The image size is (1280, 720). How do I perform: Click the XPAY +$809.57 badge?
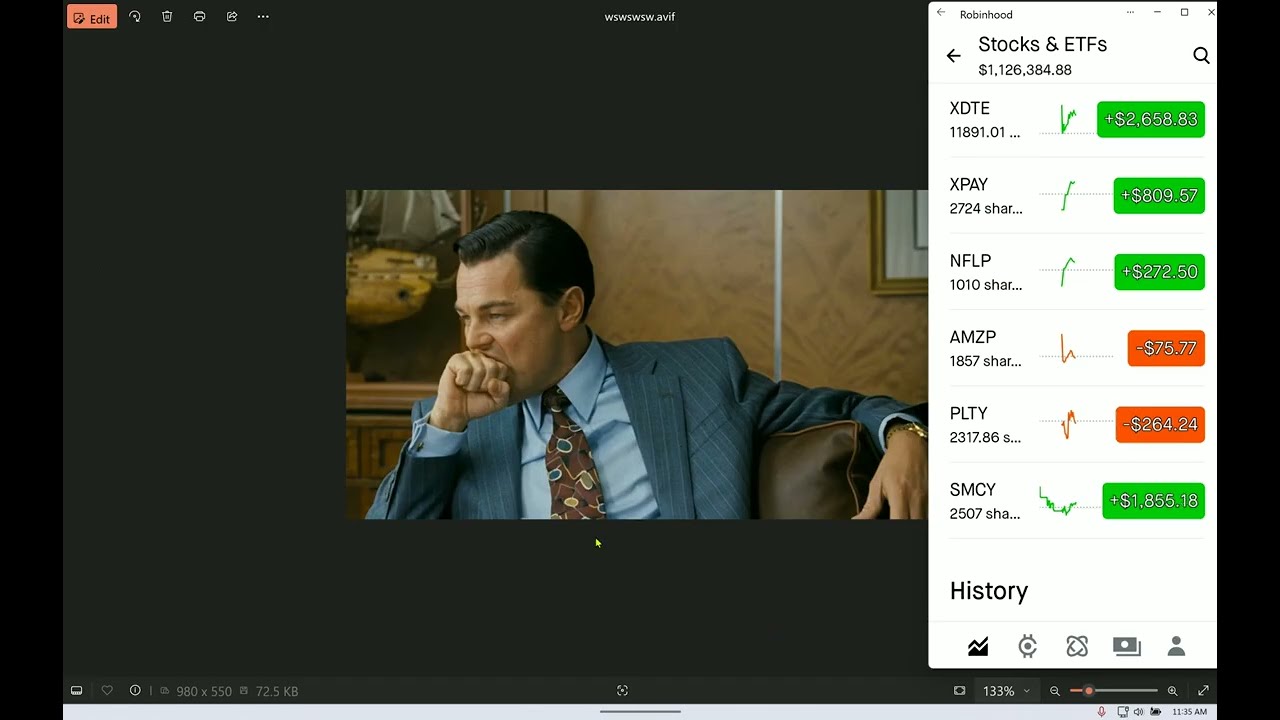[x=1159, y=196]
